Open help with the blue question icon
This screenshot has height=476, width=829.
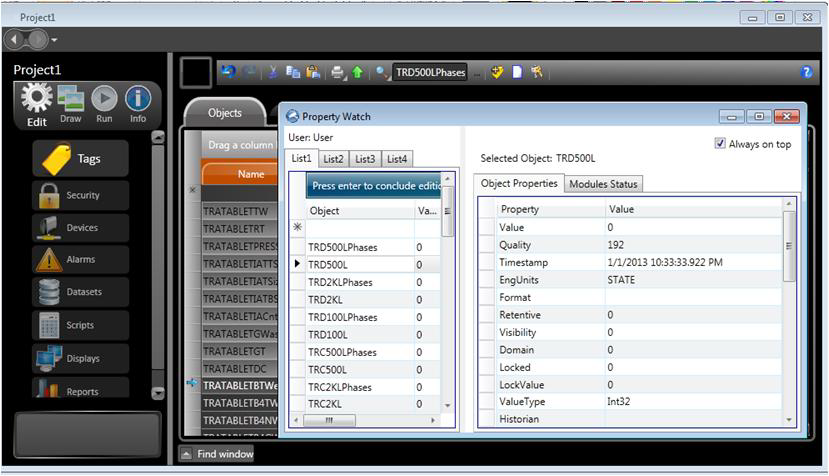click(x=807, y=72)
